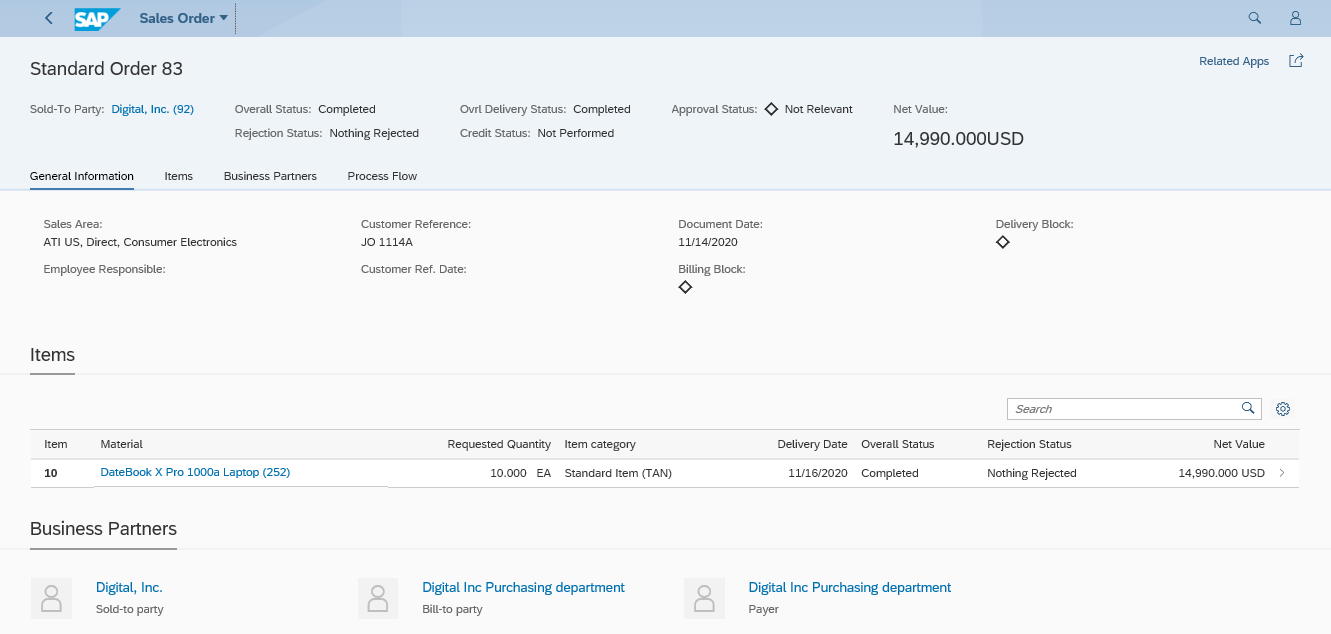Screen dimensions: 1331x634
Task: Click the SAP logo
Action: [97, 18]
